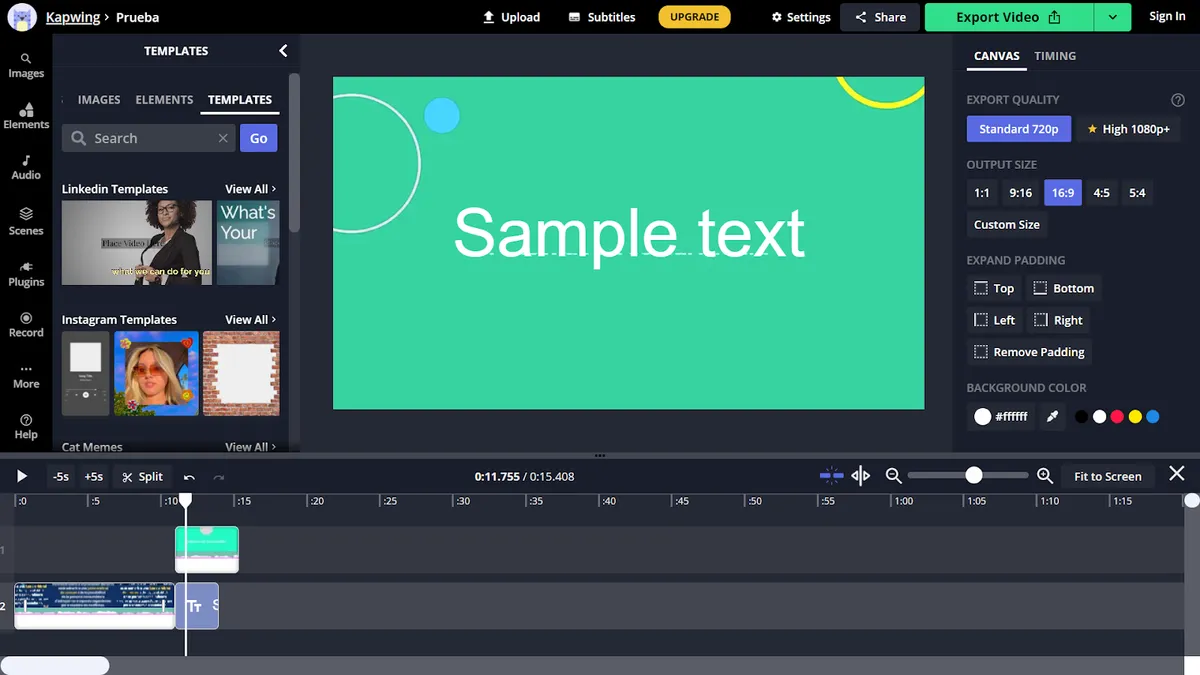The image size is (1200, 675).
Task: View All Instagram Templates
Action: coord(250,320)
